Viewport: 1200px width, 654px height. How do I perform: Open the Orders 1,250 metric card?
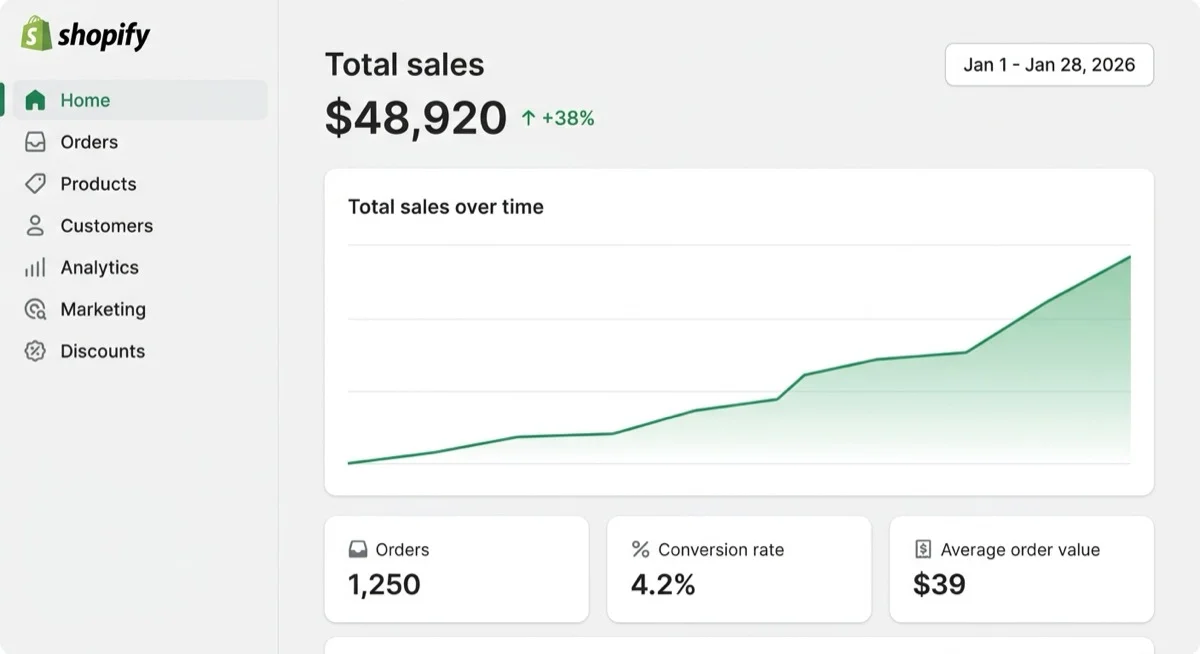456,569
